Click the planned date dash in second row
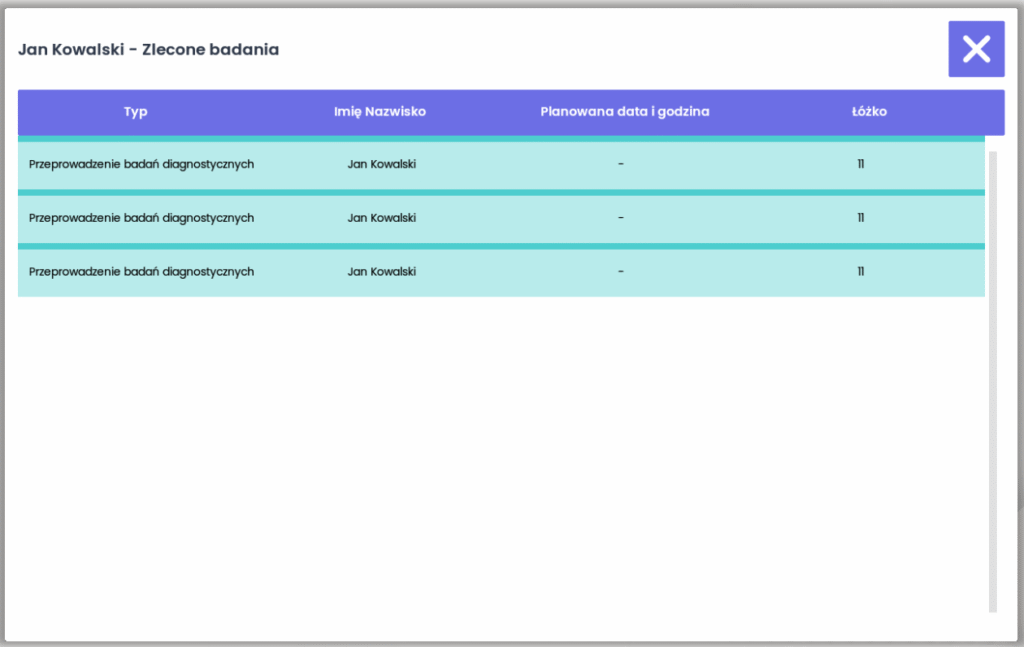Image resolution: width=1024 pixels, height=647 pixels. click(621, 218)
